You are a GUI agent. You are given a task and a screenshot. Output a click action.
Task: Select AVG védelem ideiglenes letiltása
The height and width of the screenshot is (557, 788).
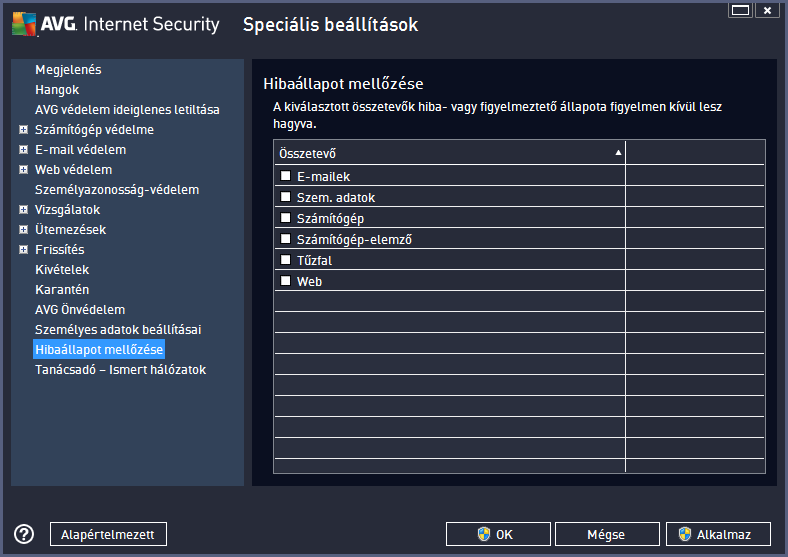click(127, 110)
